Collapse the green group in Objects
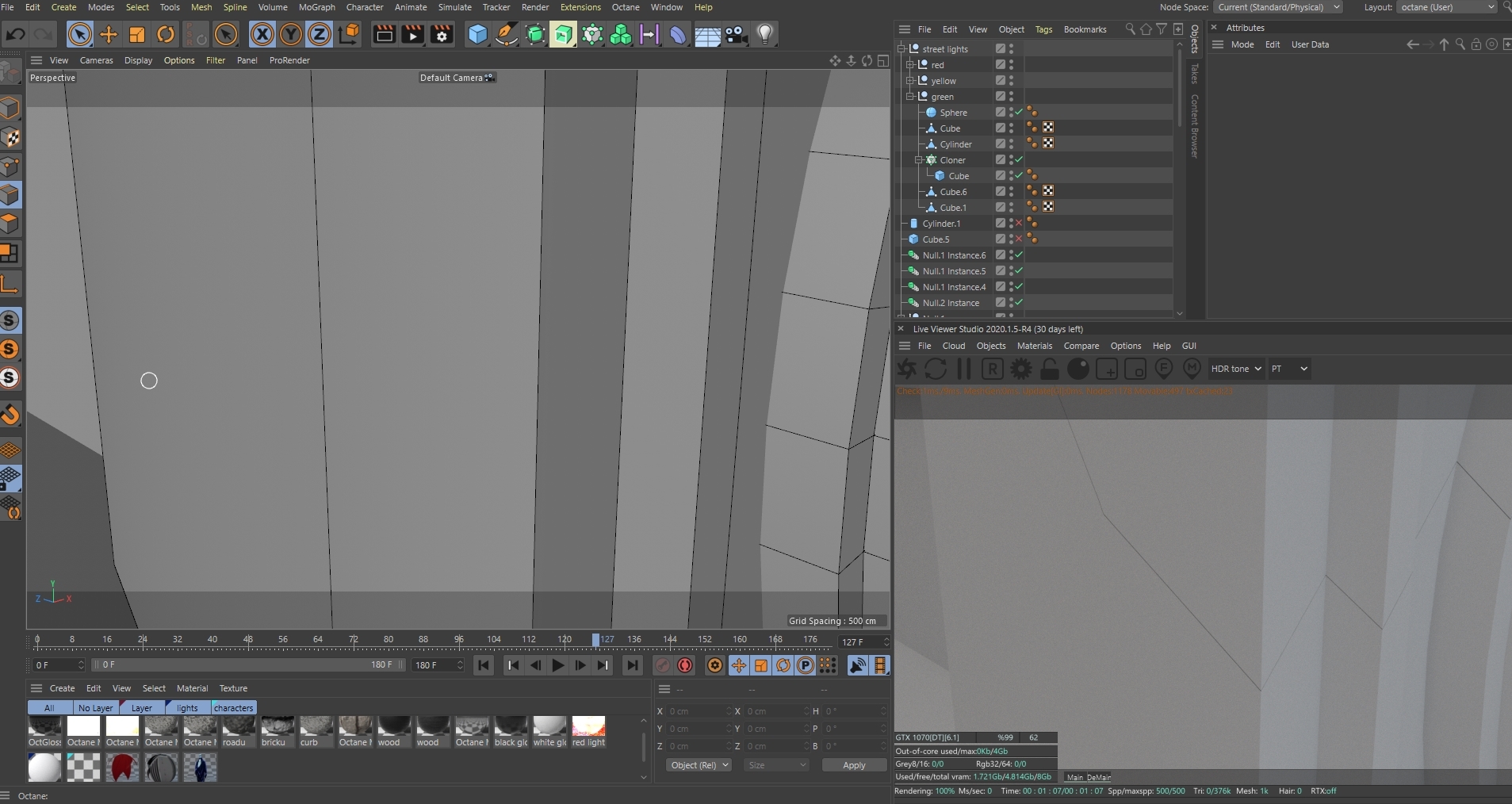The height and width of the screenshot is (804, 1512). click(x=910, y=97)
